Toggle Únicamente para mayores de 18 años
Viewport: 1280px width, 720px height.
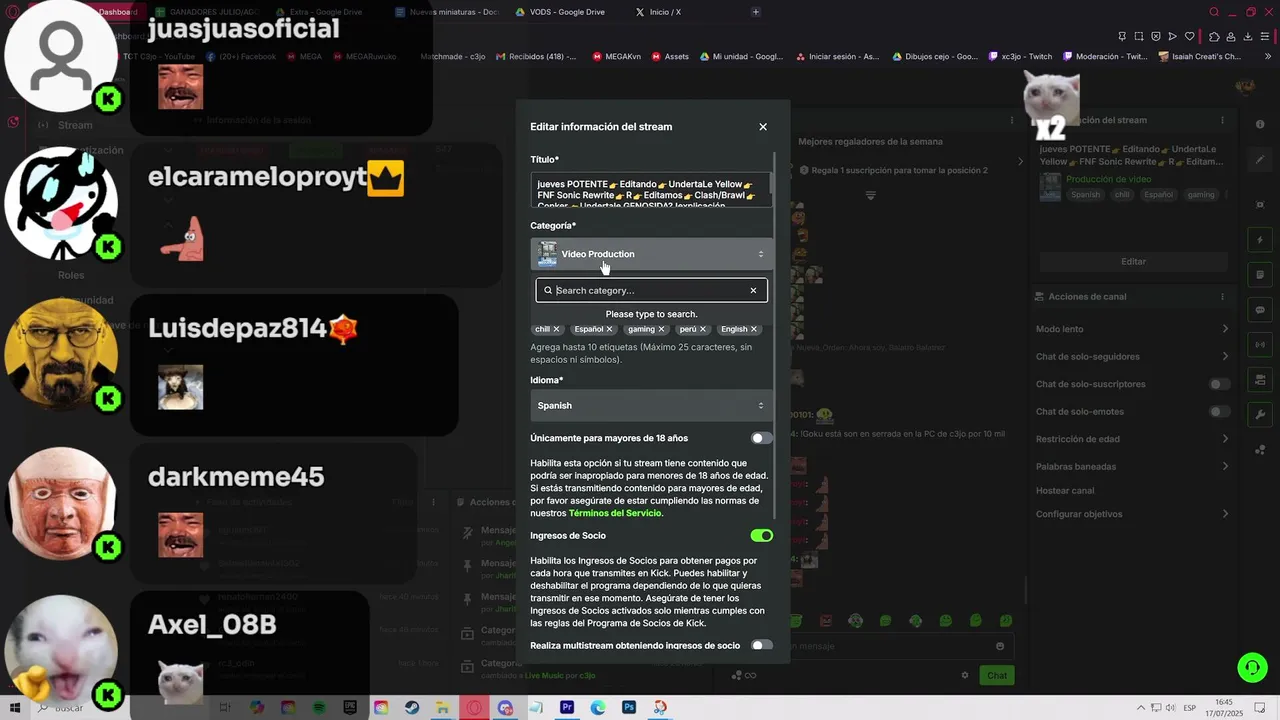(762, 438)
